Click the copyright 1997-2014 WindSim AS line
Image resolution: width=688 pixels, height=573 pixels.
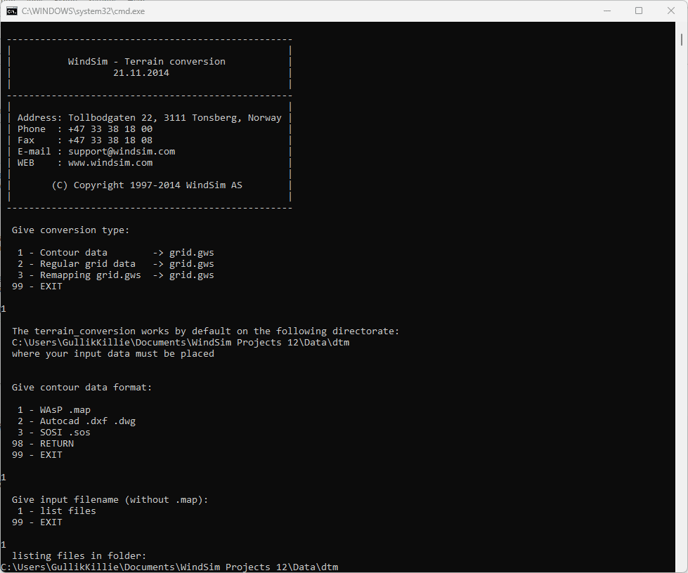click(x=146, y=185)
